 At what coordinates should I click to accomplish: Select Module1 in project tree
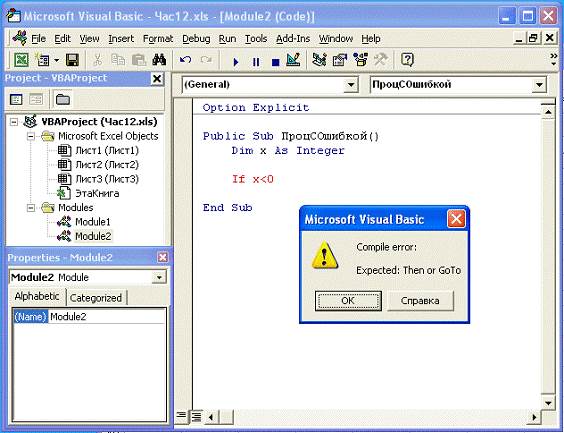(x=93, y=222)
